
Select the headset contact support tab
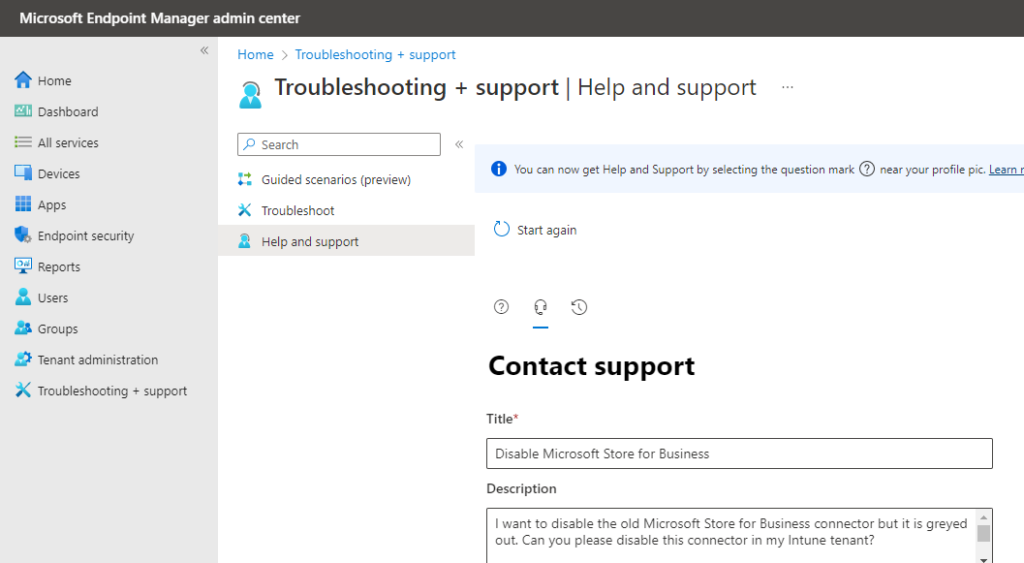tap(540, 306)
